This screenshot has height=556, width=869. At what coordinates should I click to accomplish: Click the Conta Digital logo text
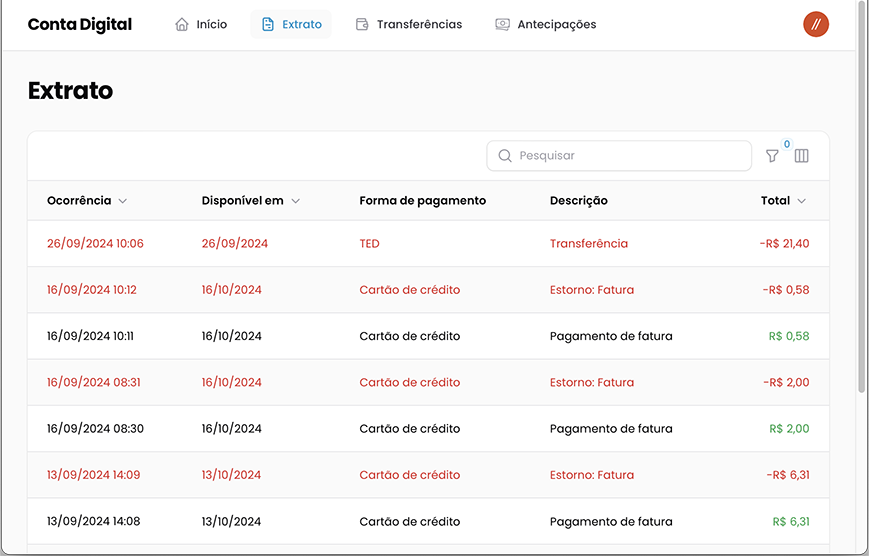pyautogui.click(x=80, y=24)
